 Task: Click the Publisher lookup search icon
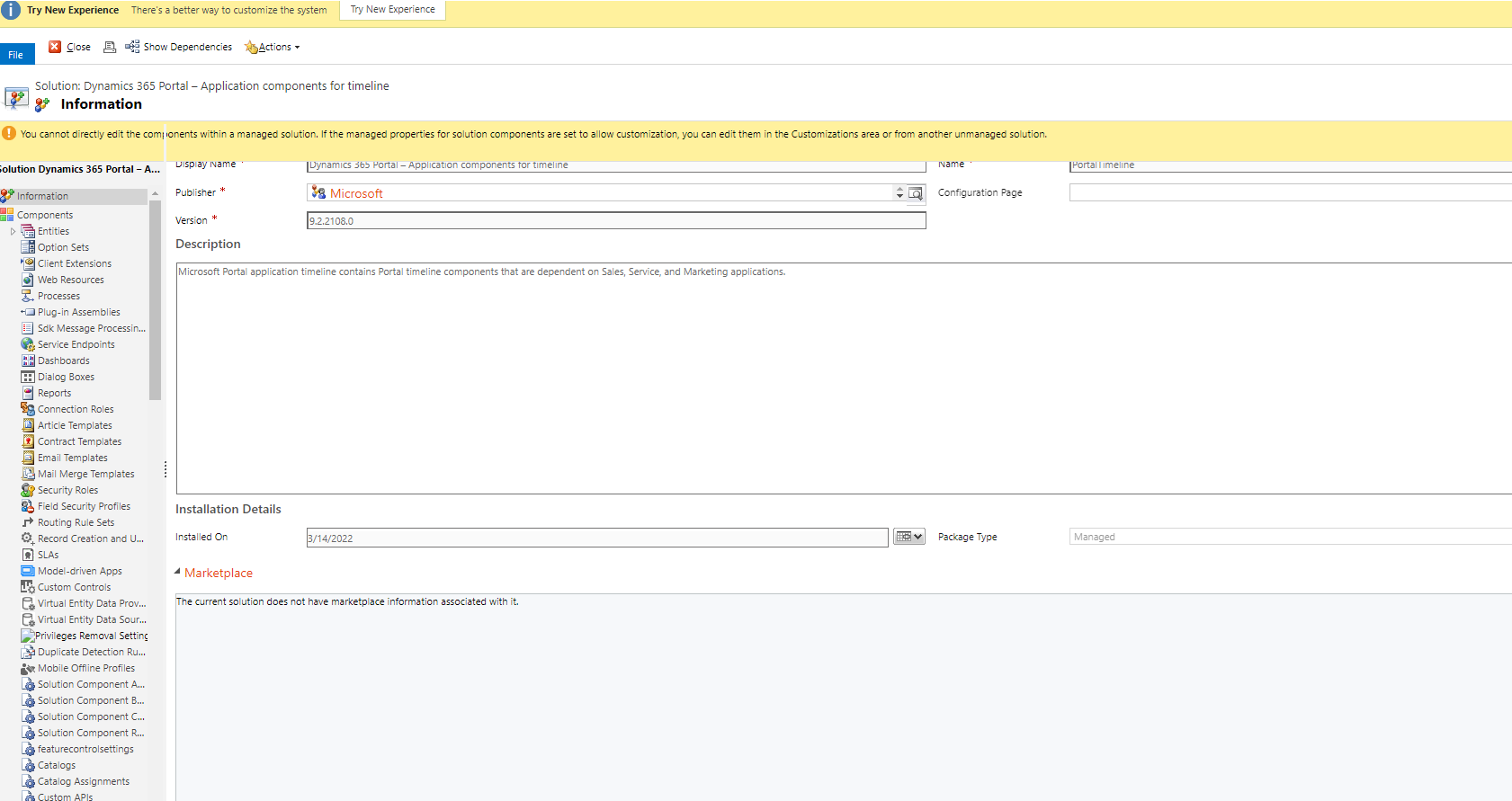tap(916, 193)
